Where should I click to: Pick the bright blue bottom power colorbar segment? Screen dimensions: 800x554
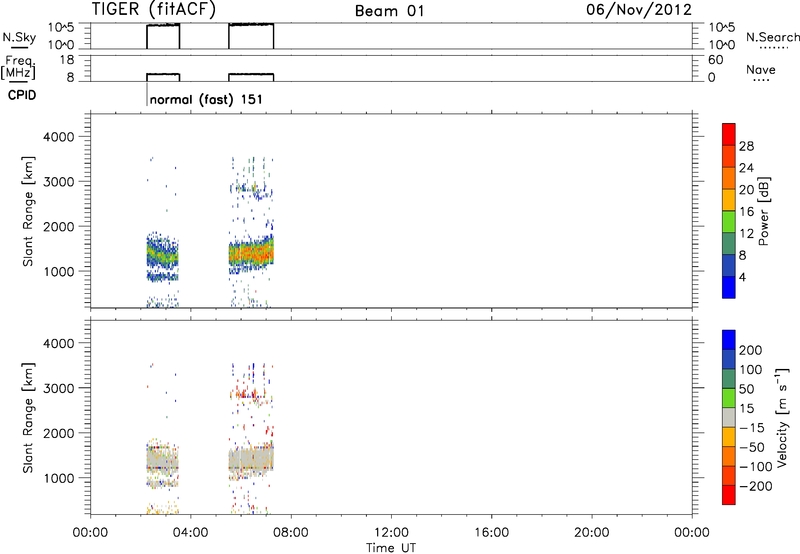point(729,287)
